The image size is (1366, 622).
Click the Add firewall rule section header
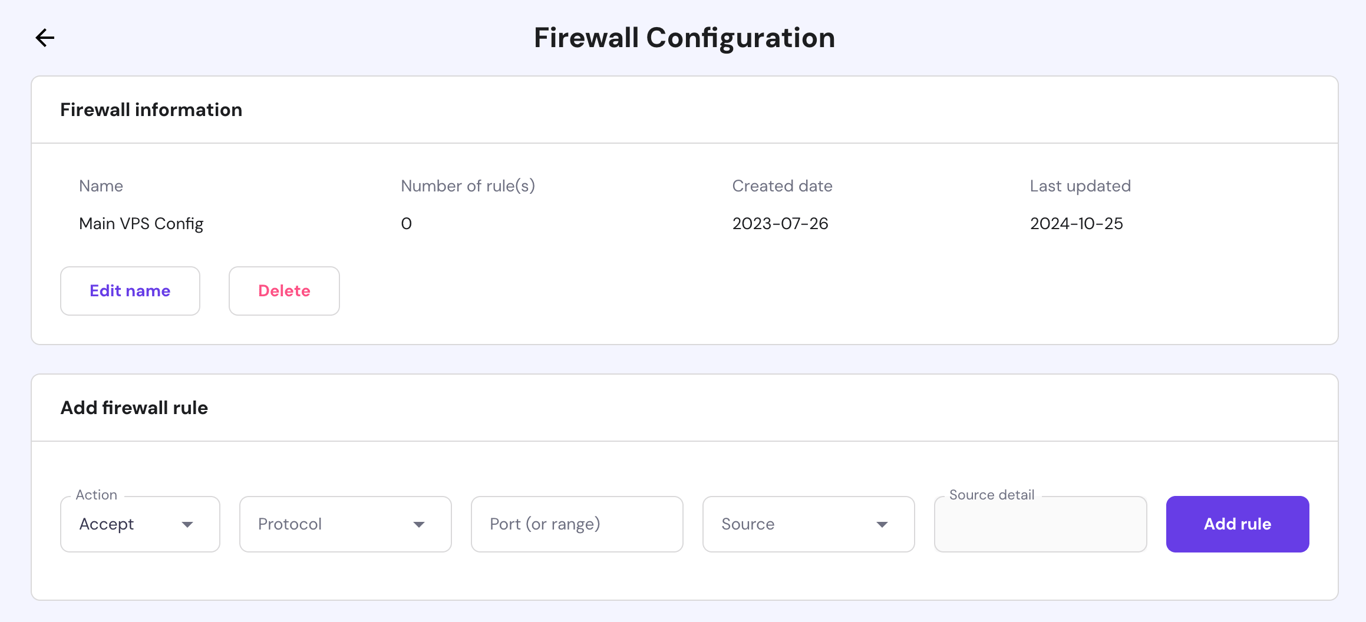[x=134, y=407]
